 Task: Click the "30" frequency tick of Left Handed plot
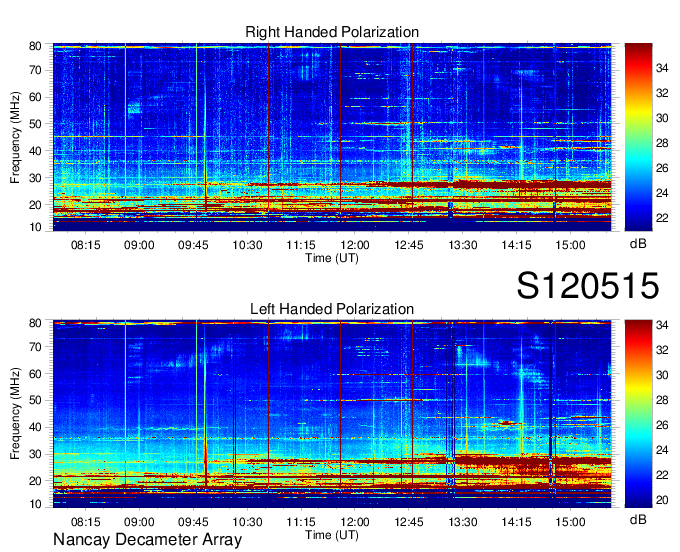(35, 454)
